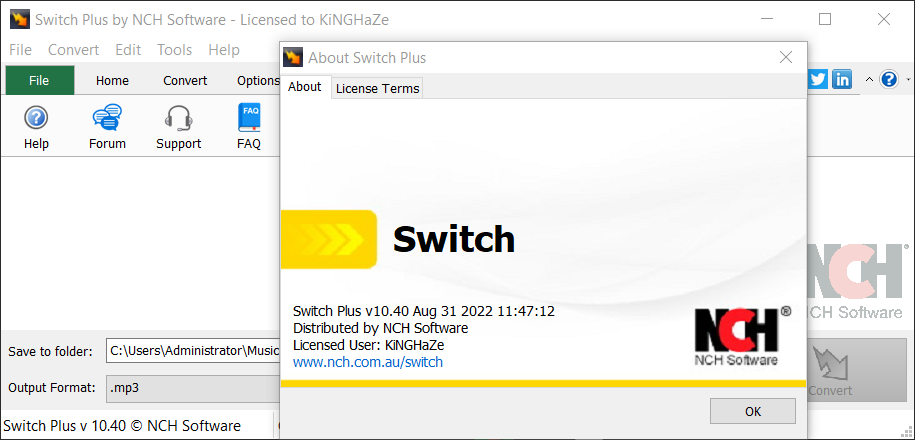
Task: Switch to the Home ribbon tab
Action: 112,81
